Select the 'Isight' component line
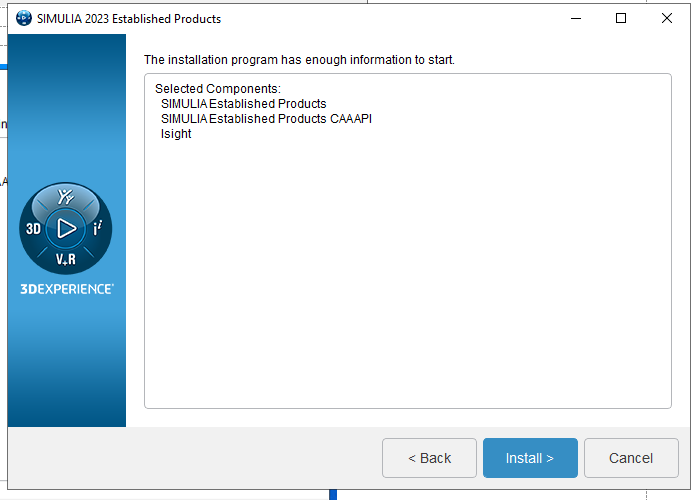The width and height of the screenshot is (700, 500). (x=176, y=134)
